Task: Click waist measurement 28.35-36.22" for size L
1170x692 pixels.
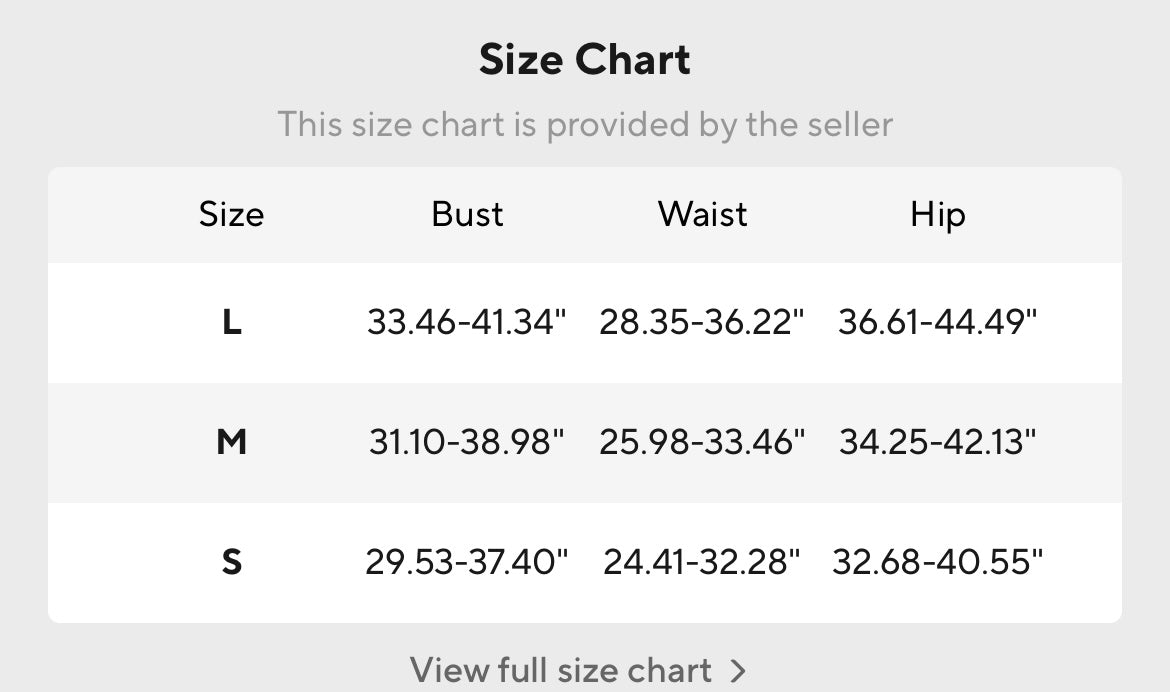Action: click(x=702, y=322)
